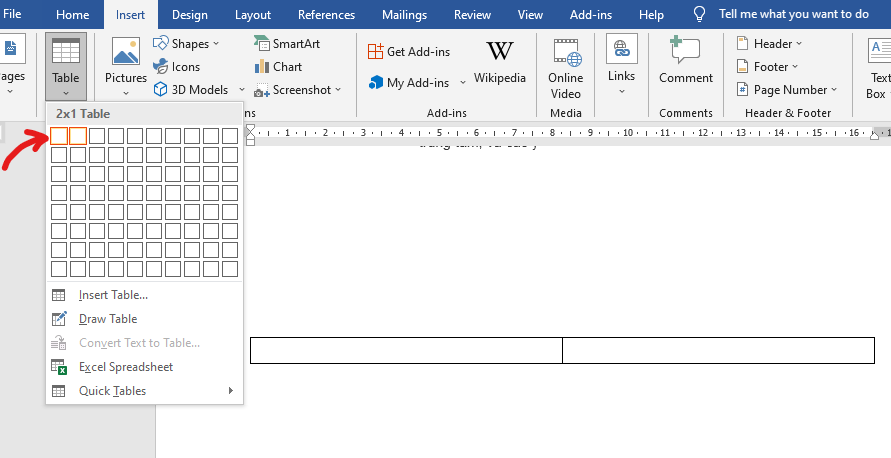The height and width of the screenshot is (458, 891).
Task: Switch to the Design tab
Action: point(190,15)
